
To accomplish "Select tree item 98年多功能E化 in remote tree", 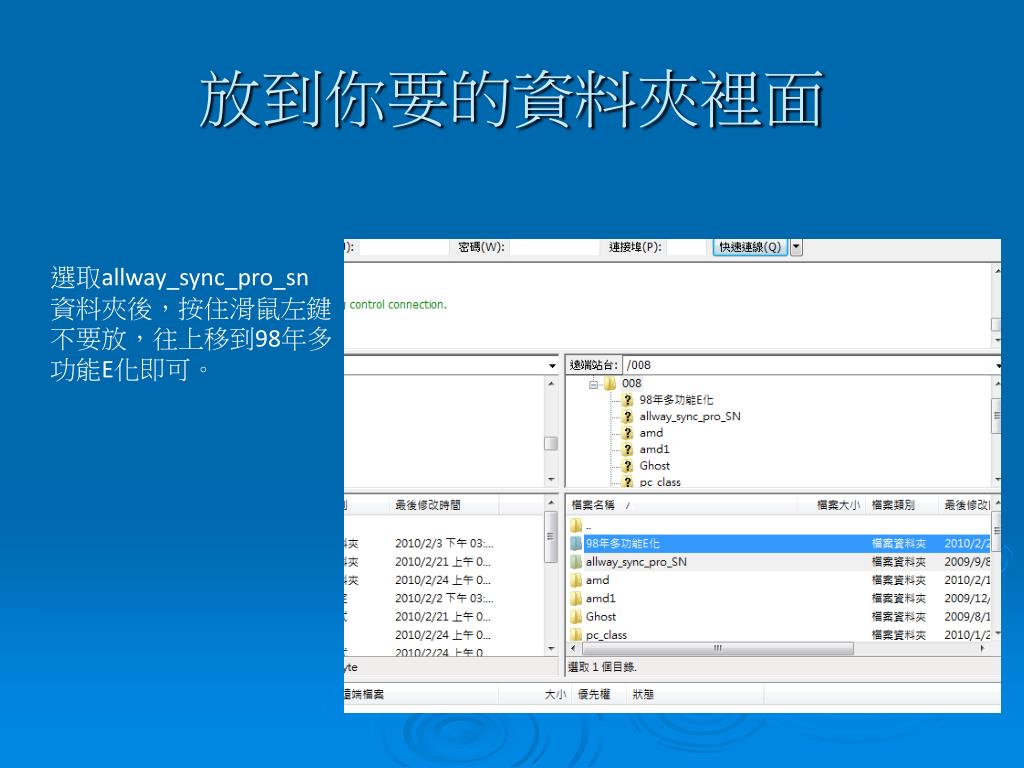I will tap(676, 400).
